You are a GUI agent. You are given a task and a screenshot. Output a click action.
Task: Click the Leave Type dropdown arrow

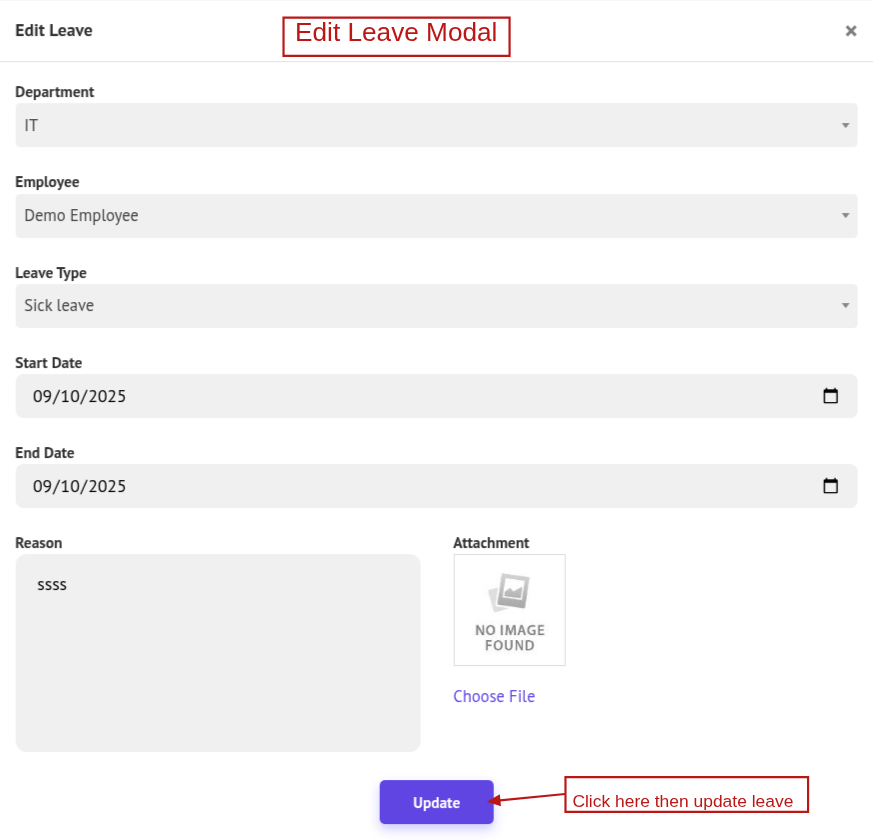pyautogui.click(x=845, y=306)
